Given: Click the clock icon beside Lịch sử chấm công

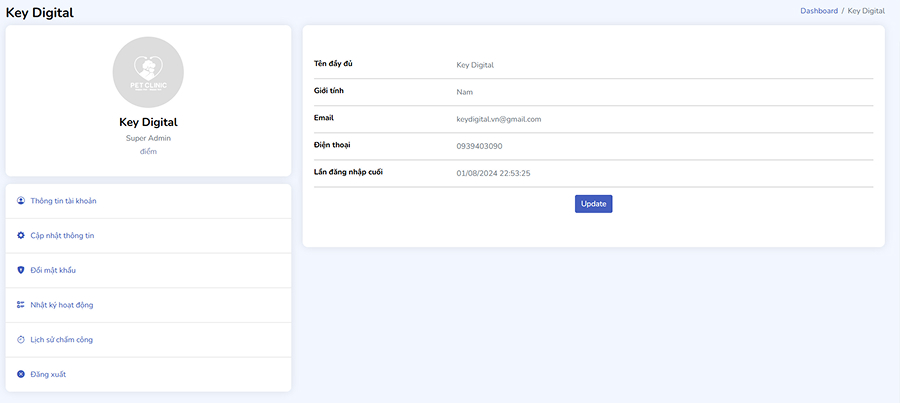Looking at the screenshot, I should pos(21,340).
